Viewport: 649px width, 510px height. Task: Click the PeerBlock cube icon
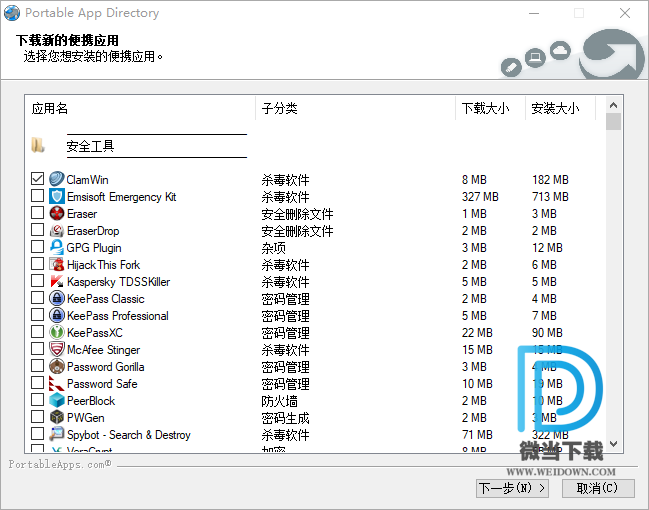[57, 400]
